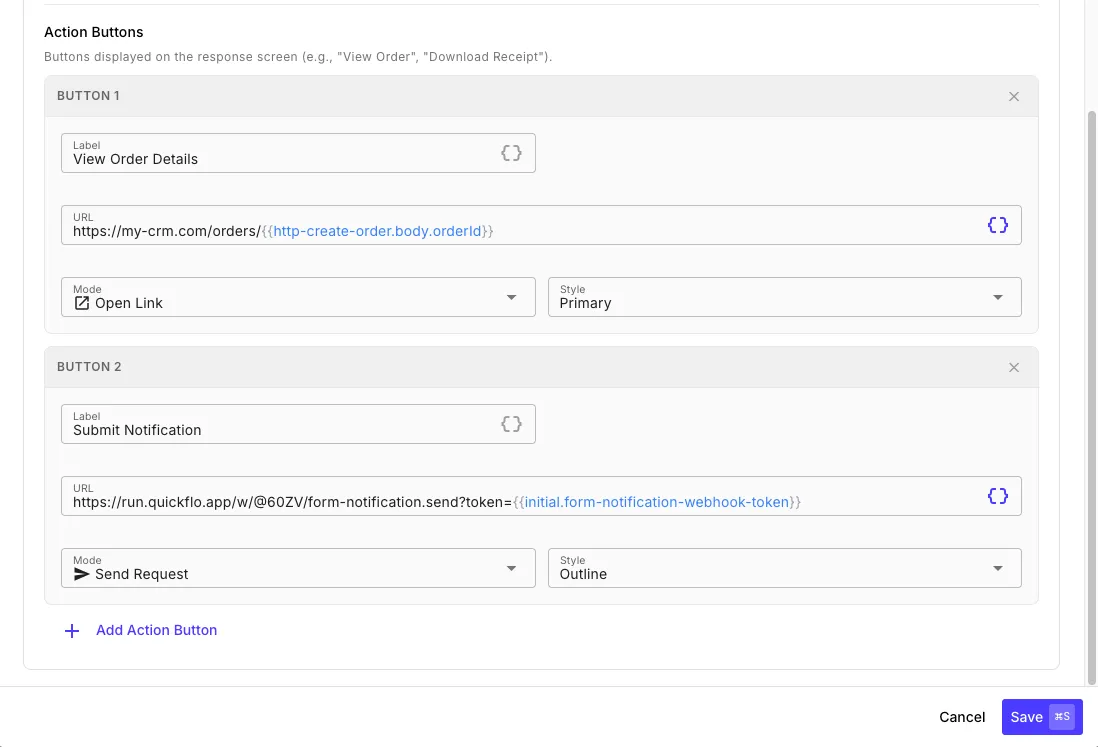Viewport: 1098px width, 747px height.
Task: Click the blue {} variable icon on Button 2 URL
Action: (998, 495)
